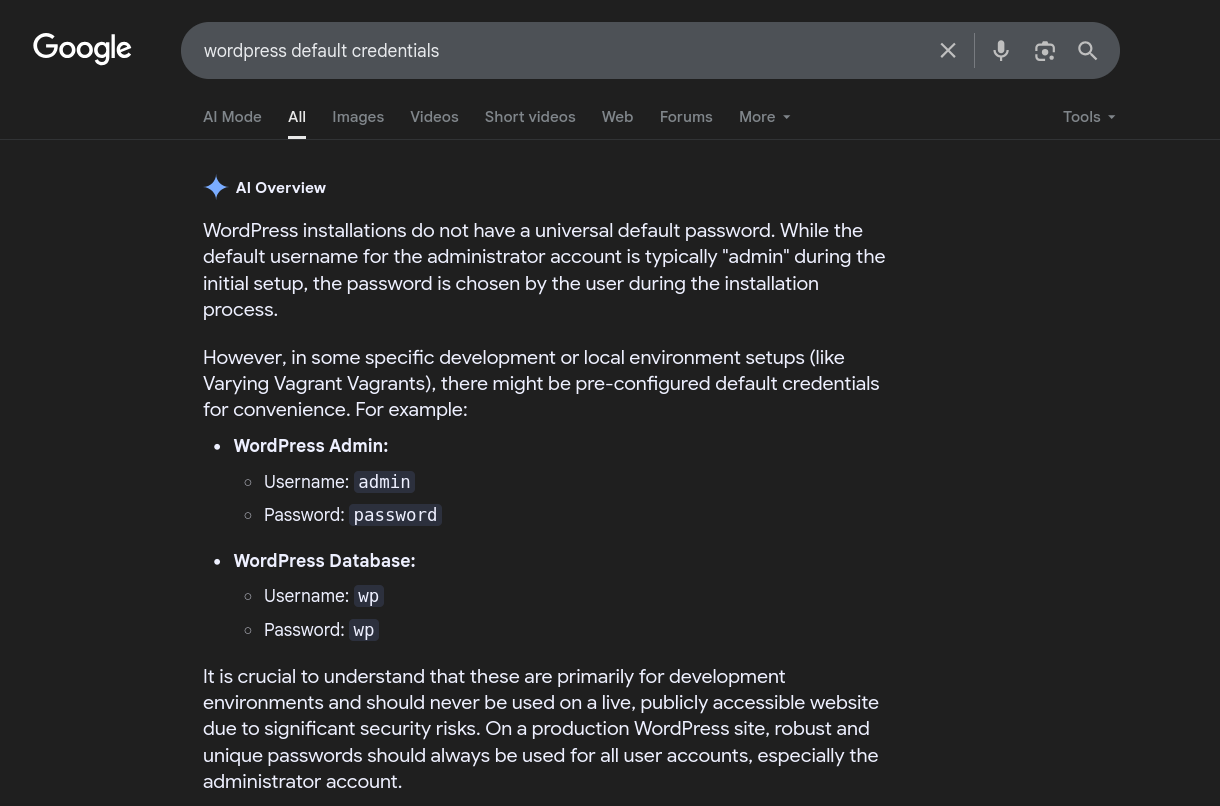The height and width of the screenshot is (806, 1220).
Task: Expand the More search filters dropdown
Action: click(x=764, y=117)
